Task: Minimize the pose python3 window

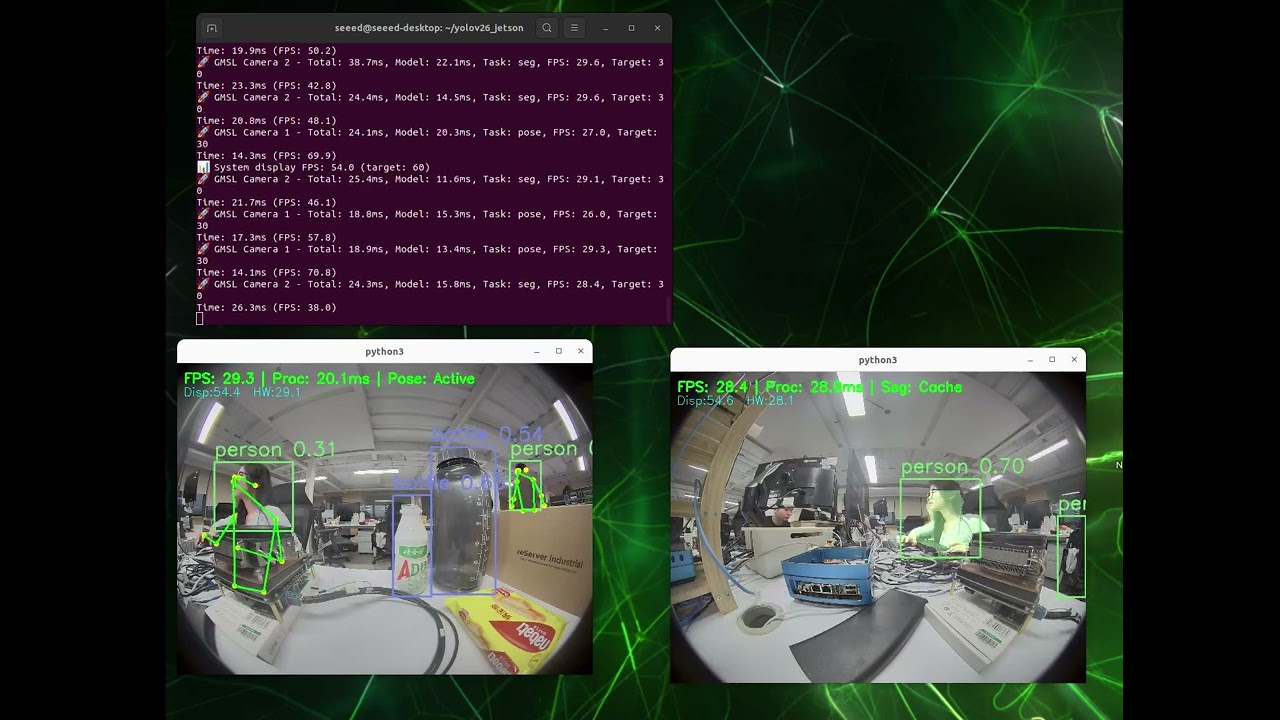Action: click(537, 351)
